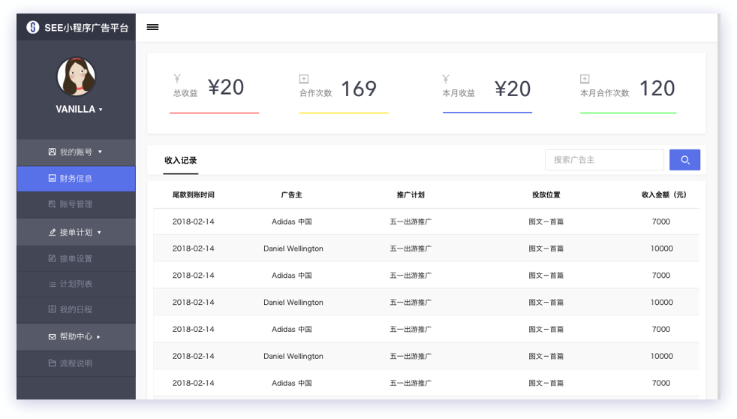Click the VANILLA user avatar

(76, 77)
